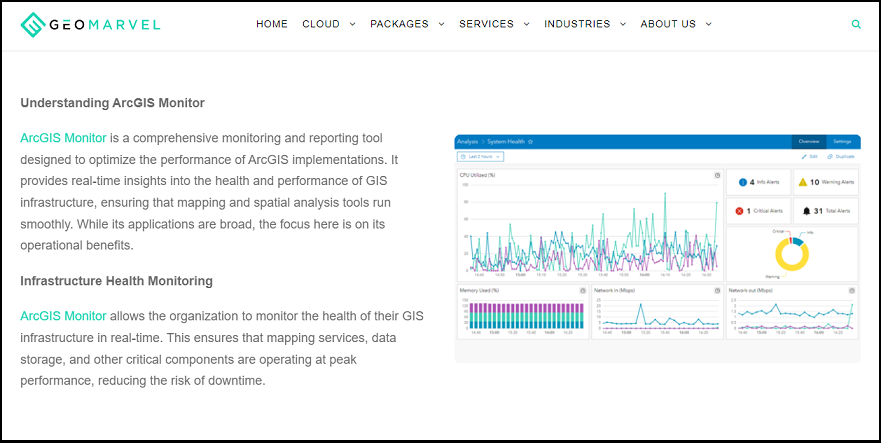The width and height of the screenshot is (881, 443).
Task: Select the Overview tab in dashboard
Action: (x=808, y=142)
